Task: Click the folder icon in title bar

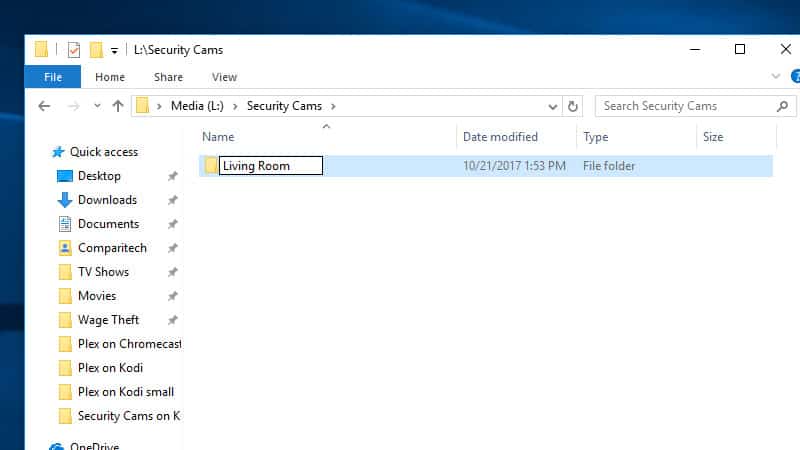Action: tap(41, 50)
